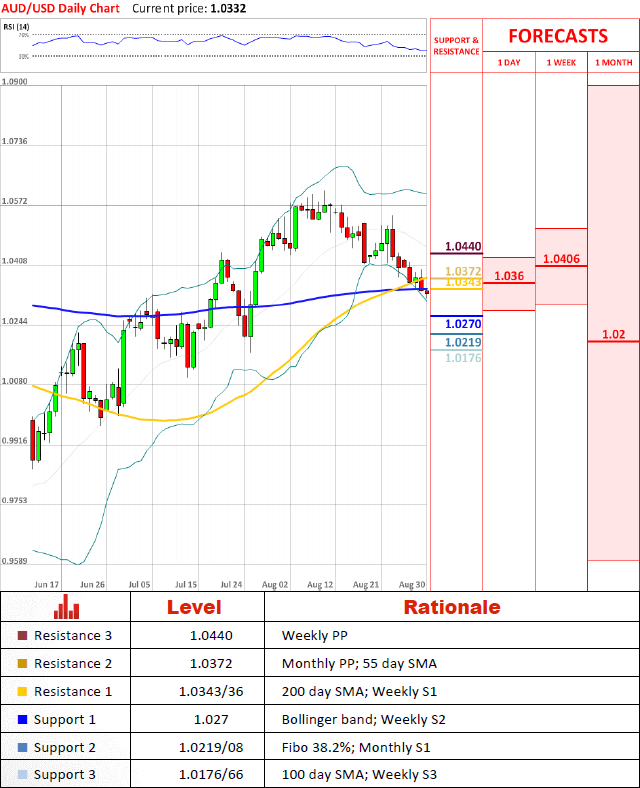
Task: Click the 1.036 one-day forecast value
Action: pos(508,275)
